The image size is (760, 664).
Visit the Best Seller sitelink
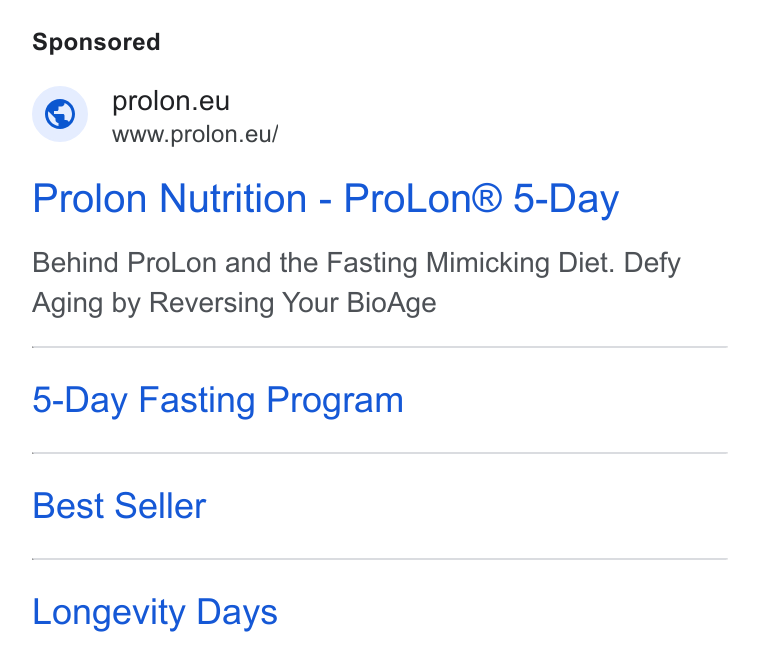click(119, 506)
